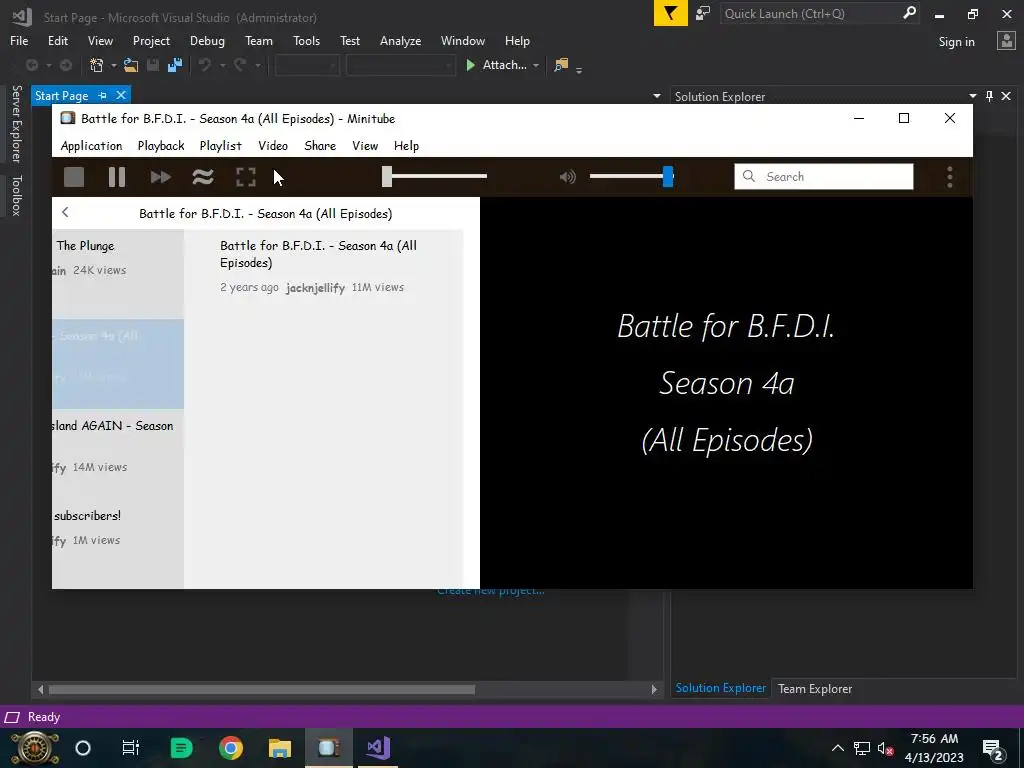Open the document tabs list dropdown arrow

coord(656,96)
